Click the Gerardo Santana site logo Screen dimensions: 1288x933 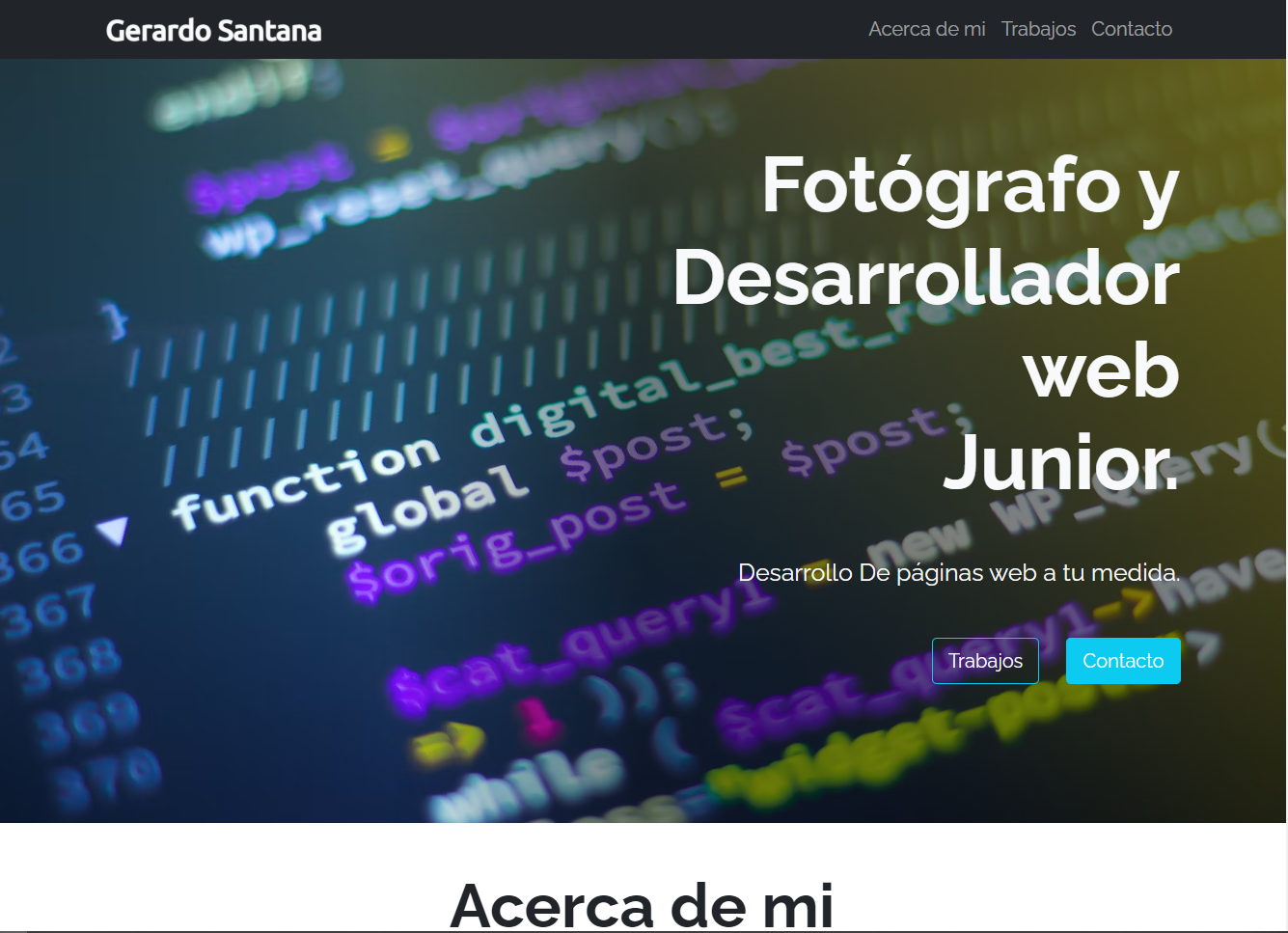pyautogui.click(x=213, y=30)
